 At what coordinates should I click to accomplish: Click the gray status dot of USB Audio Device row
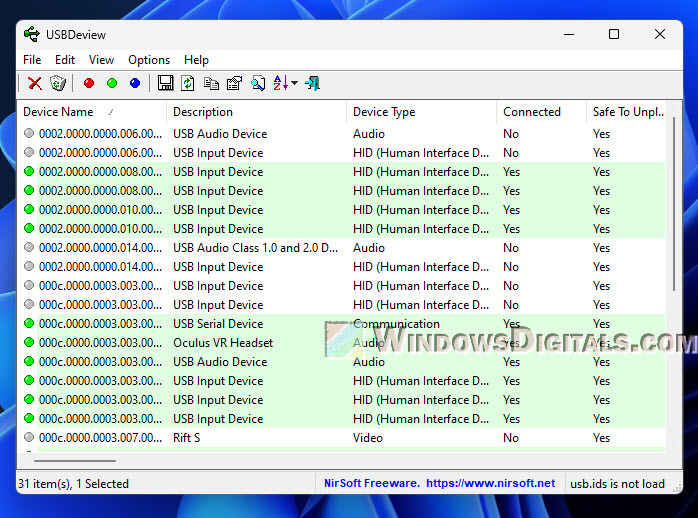point(29,133)
